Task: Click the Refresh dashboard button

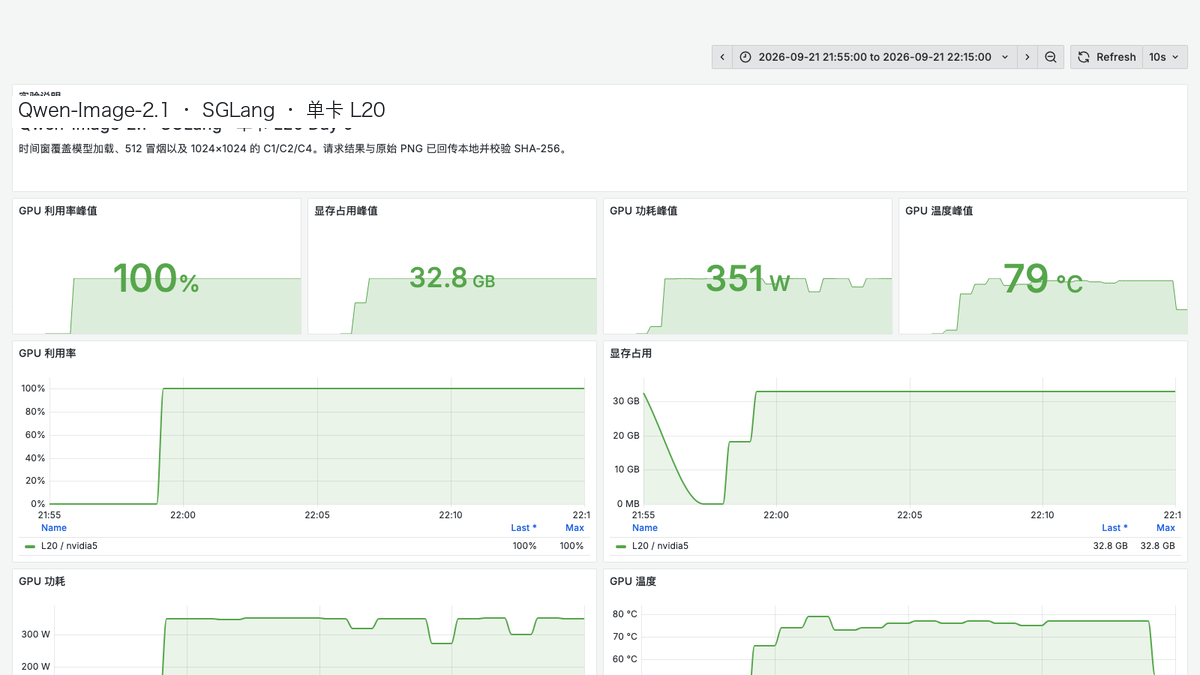Action: pos(1107,57)
